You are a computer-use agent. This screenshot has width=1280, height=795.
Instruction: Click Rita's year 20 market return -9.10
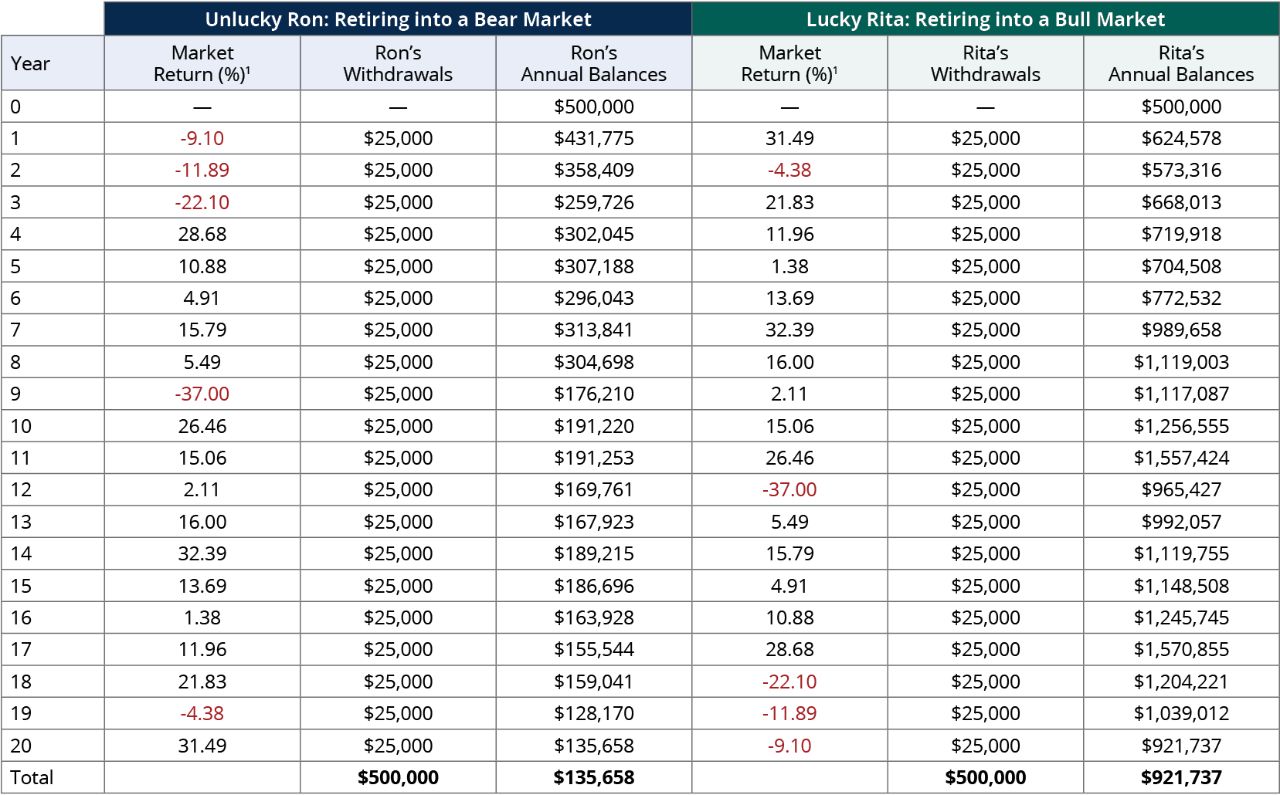pos(789,746)
